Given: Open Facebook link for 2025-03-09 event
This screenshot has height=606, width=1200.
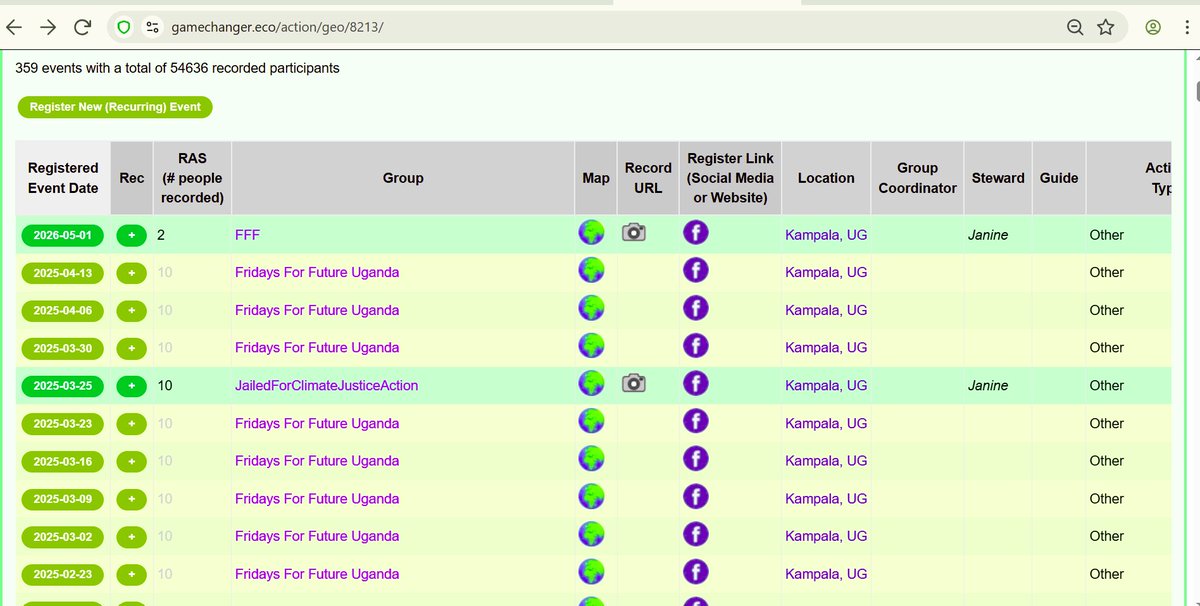Looking at the screenshot, I should coord(696,497).
